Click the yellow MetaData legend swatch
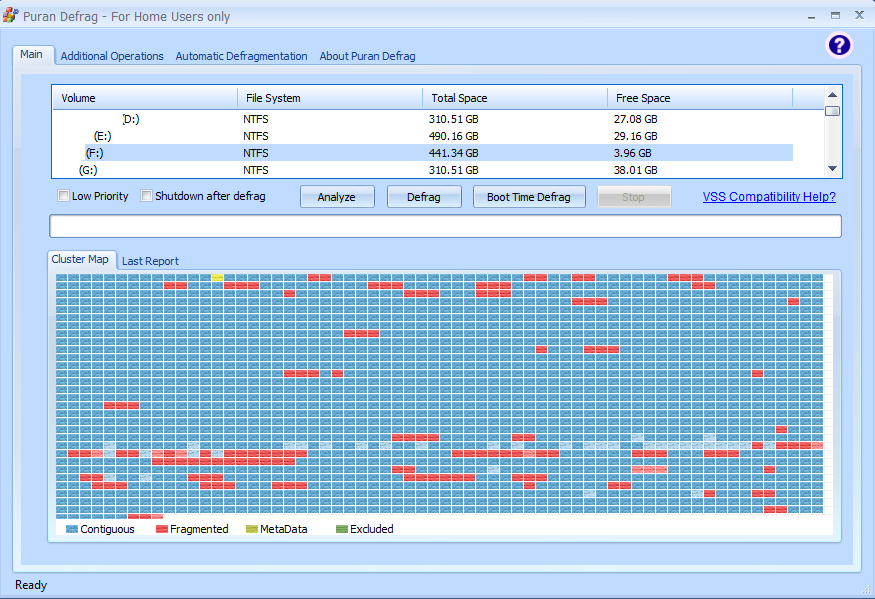This screenshot has height=599, width=875. click(x=252, y=529)
